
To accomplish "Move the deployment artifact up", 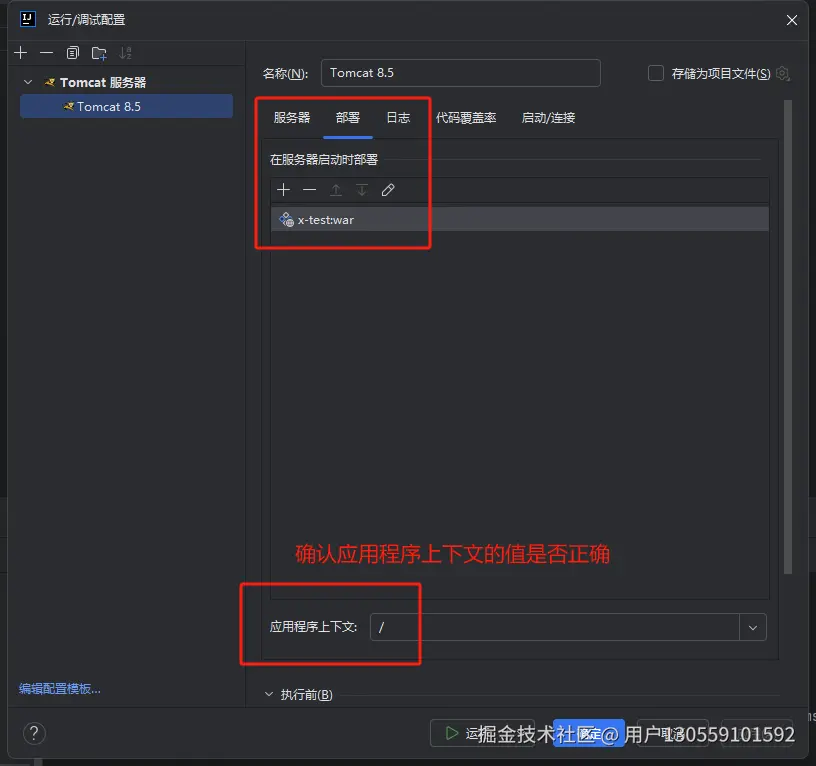I will coord(336,190).
